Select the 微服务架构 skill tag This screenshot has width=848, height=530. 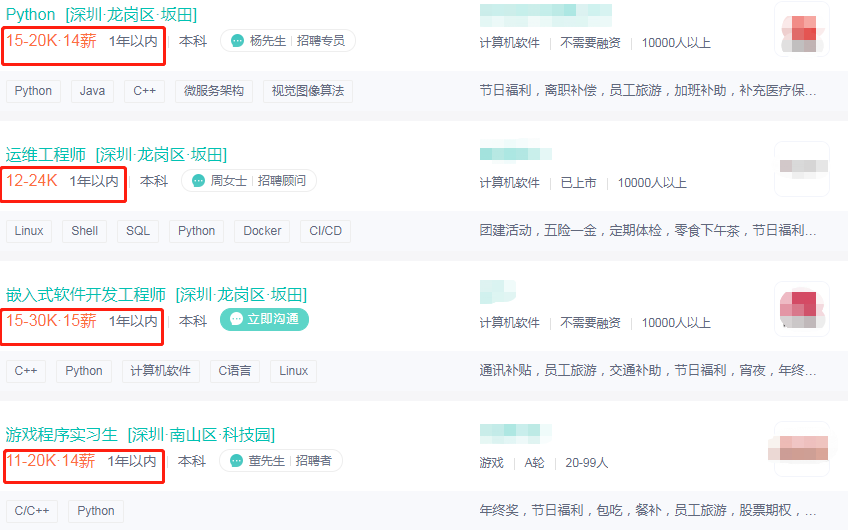point(214,91)
